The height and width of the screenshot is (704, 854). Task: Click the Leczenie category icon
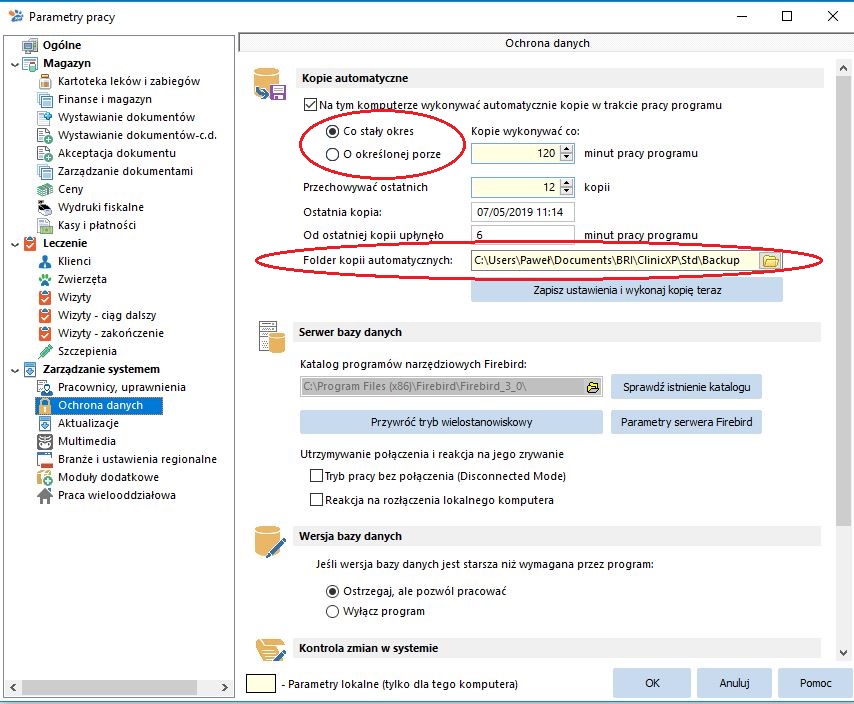pyautogui.click(x=30, y=243)
